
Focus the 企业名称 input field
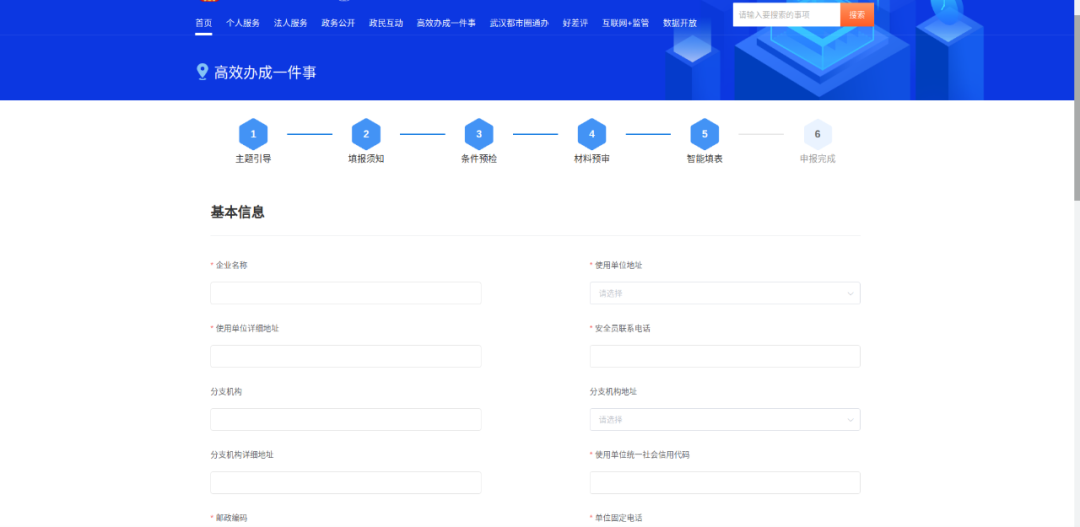pos(346,293)
